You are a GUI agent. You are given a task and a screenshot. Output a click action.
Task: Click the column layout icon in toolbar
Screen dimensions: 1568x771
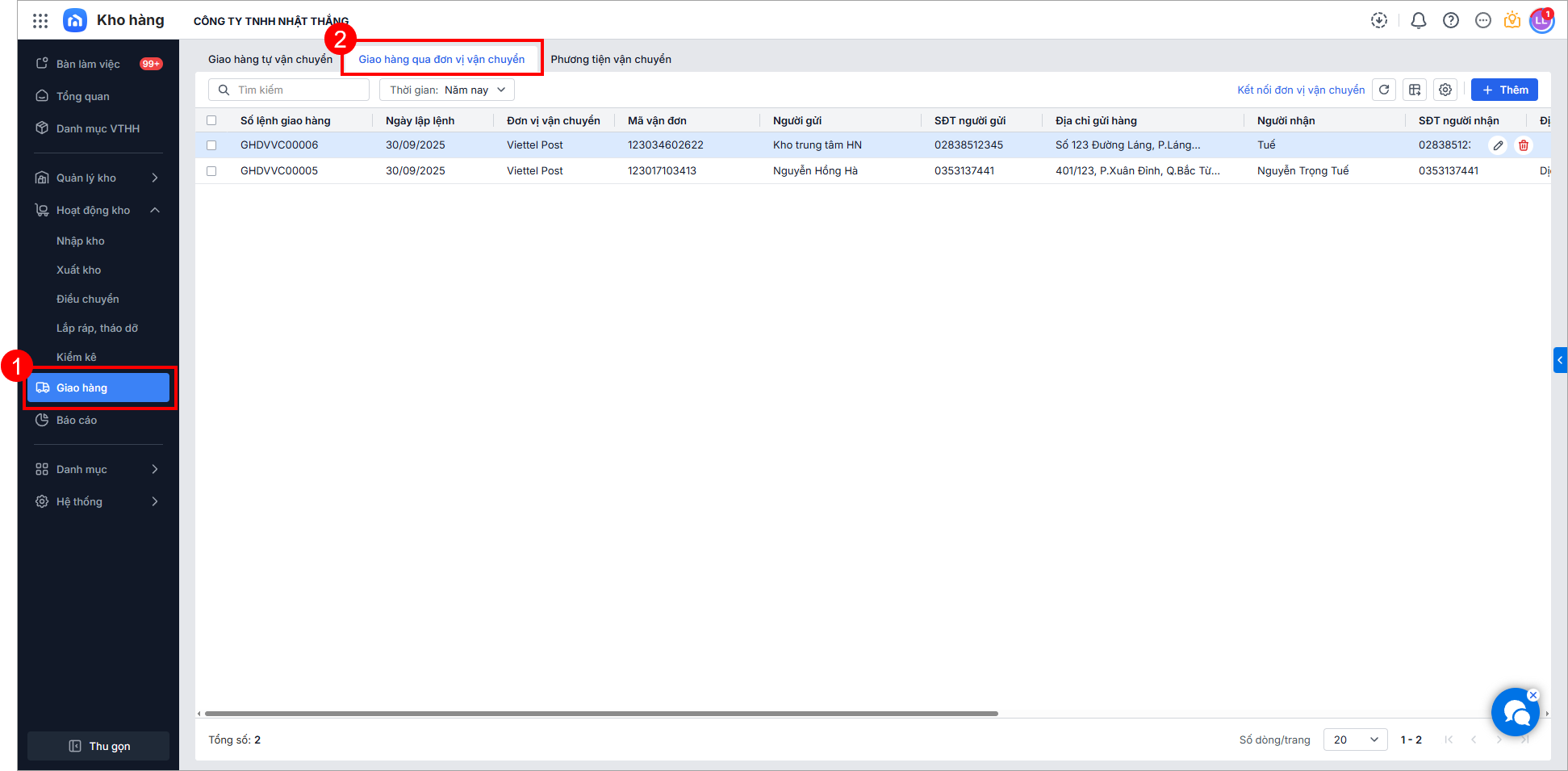(x=1415, y=90)
